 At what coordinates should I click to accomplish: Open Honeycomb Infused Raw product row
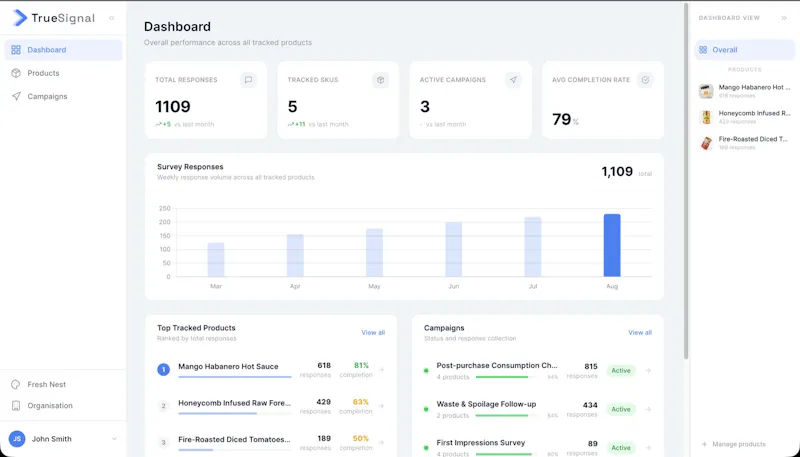coord(271,407)
